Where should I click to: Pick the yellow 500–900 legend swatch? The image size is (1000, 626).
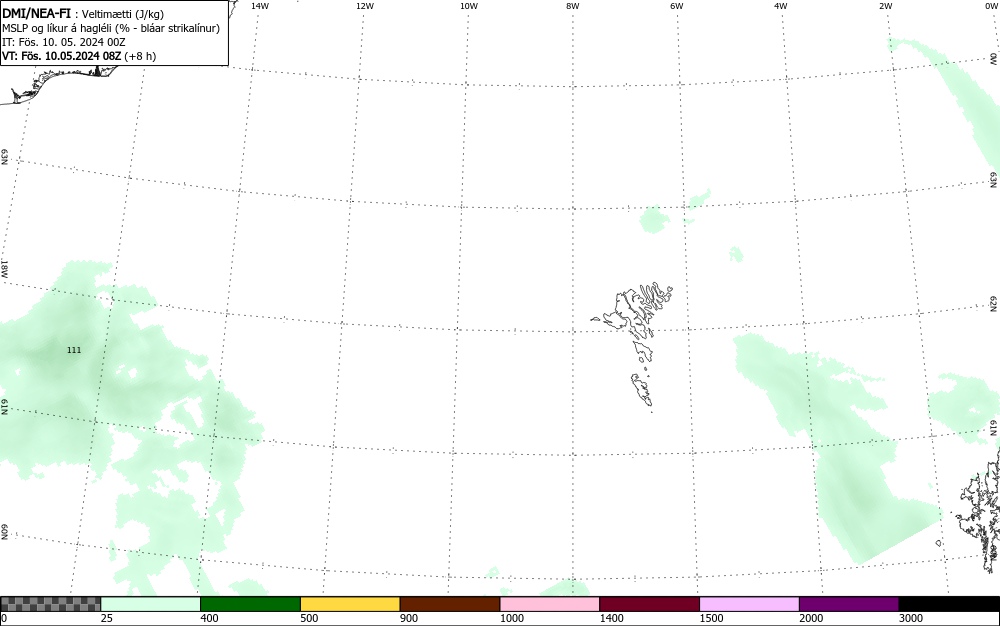(350, 604)
